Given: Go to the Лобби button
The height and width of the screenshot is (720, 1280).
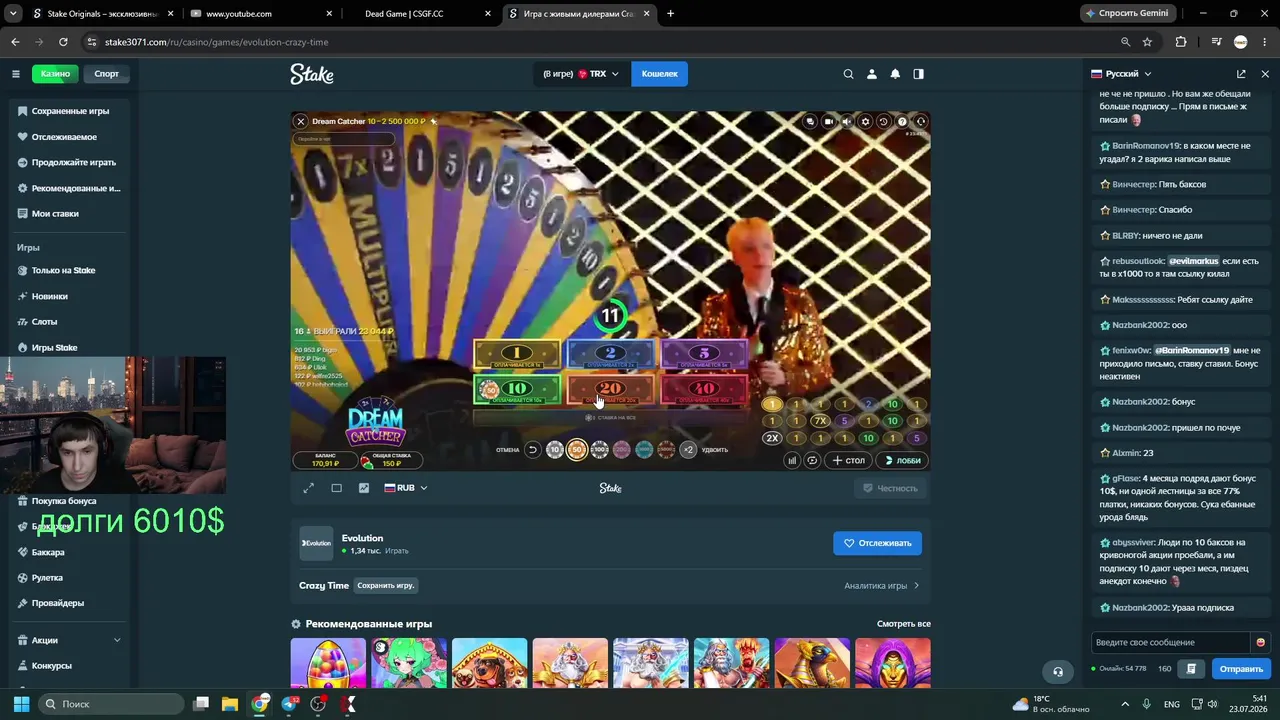Looking at the screenshot, I should coord(902,461).
